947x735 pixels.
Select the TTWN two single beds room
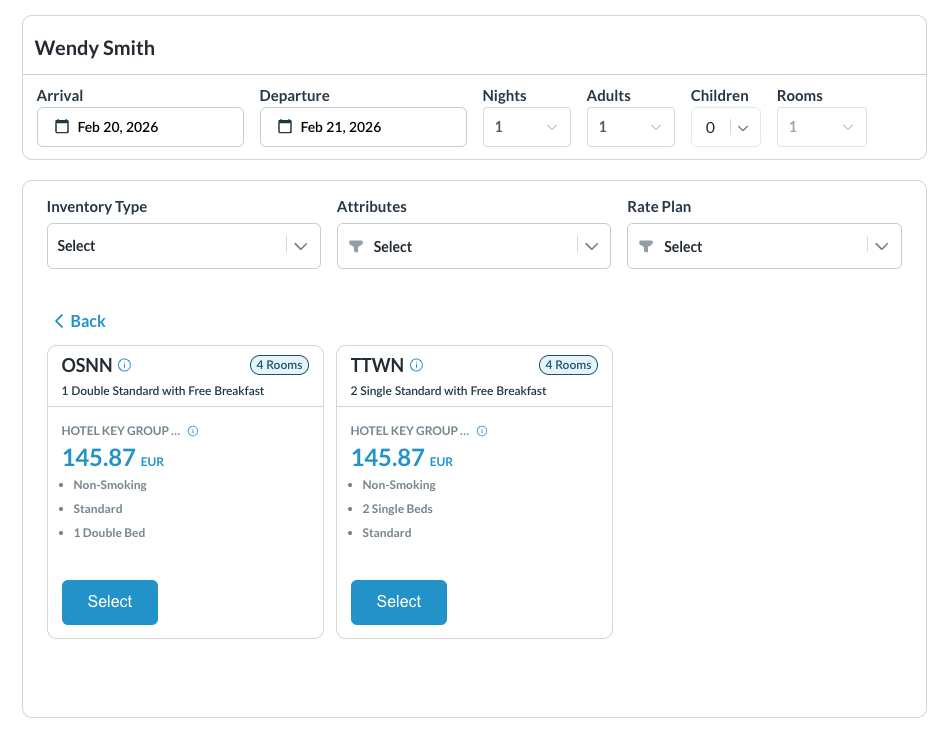pos(398,602)
